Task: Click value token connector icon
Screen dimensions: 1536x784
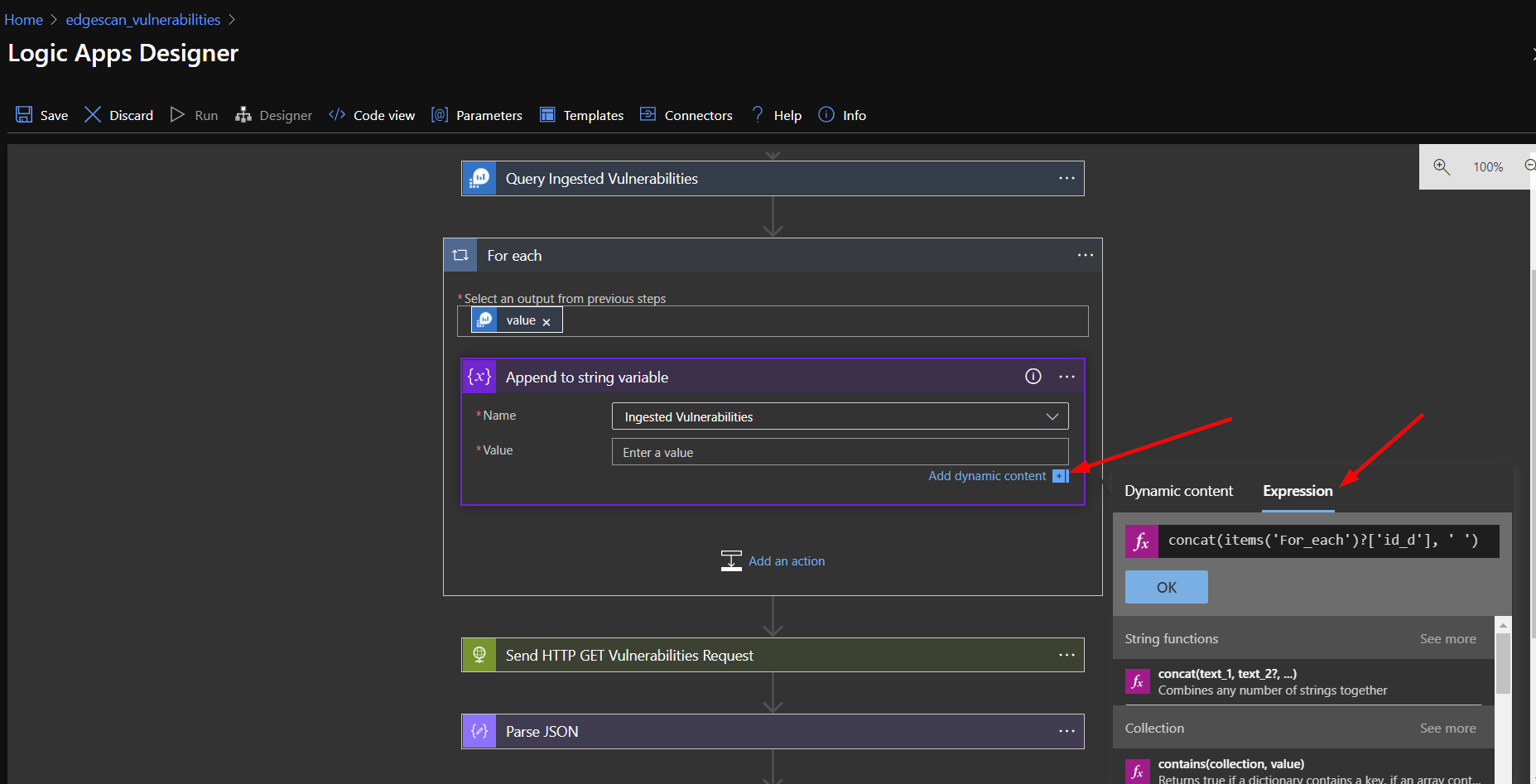Action: click(x=484, y=320)
